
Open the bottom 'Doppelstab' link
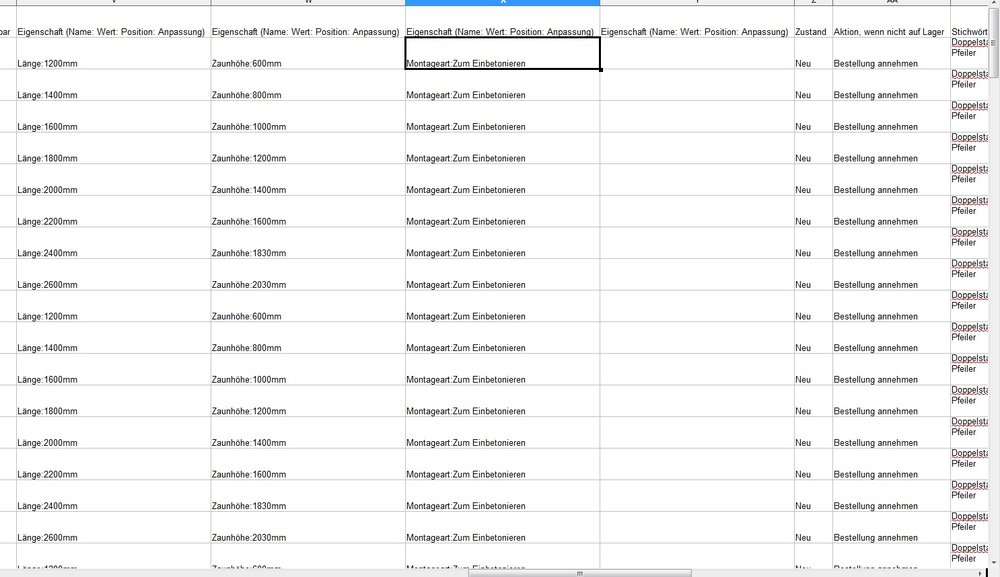970,547
